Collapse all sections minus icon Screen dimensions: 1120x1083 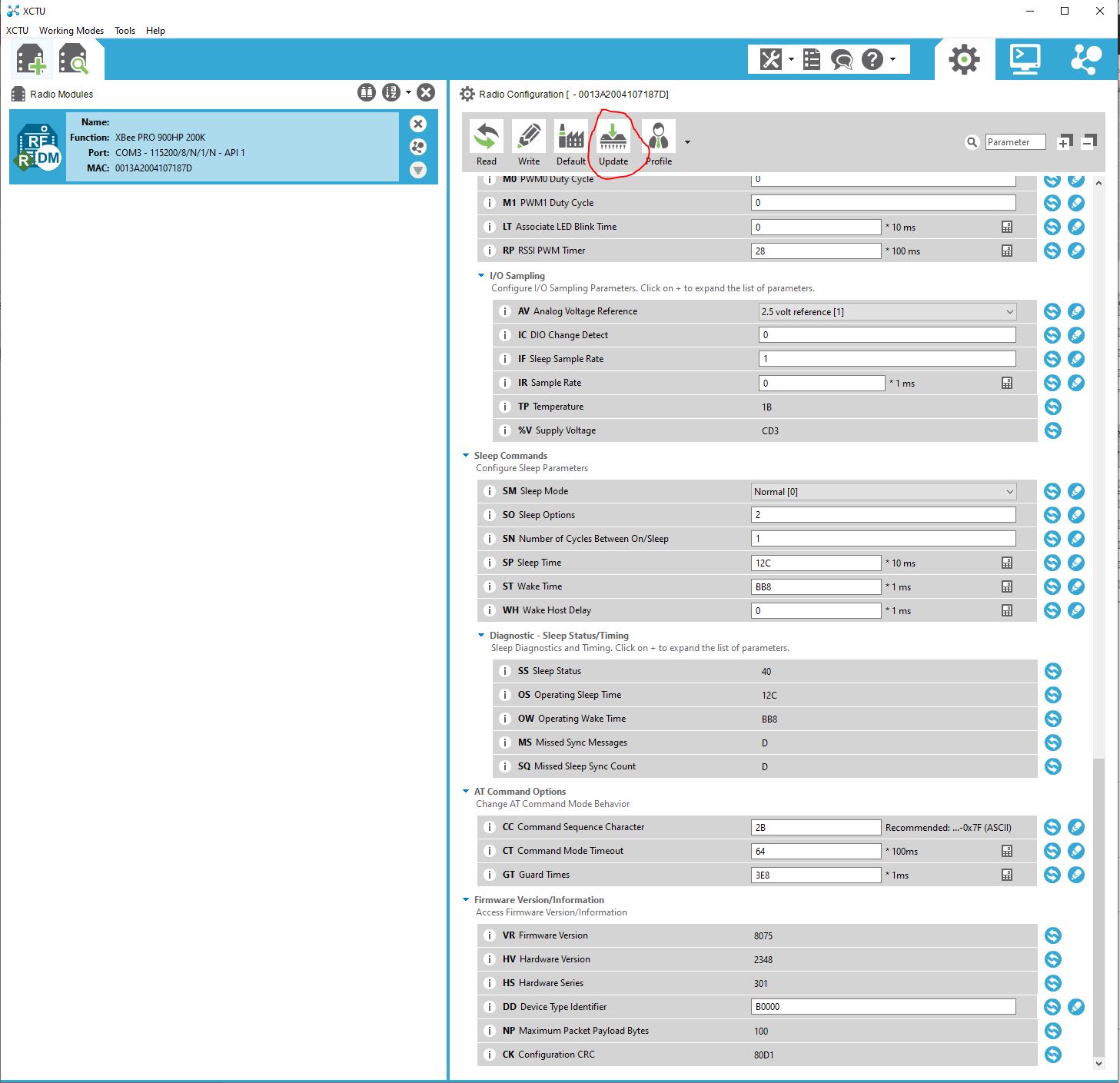coord(1088,142)
